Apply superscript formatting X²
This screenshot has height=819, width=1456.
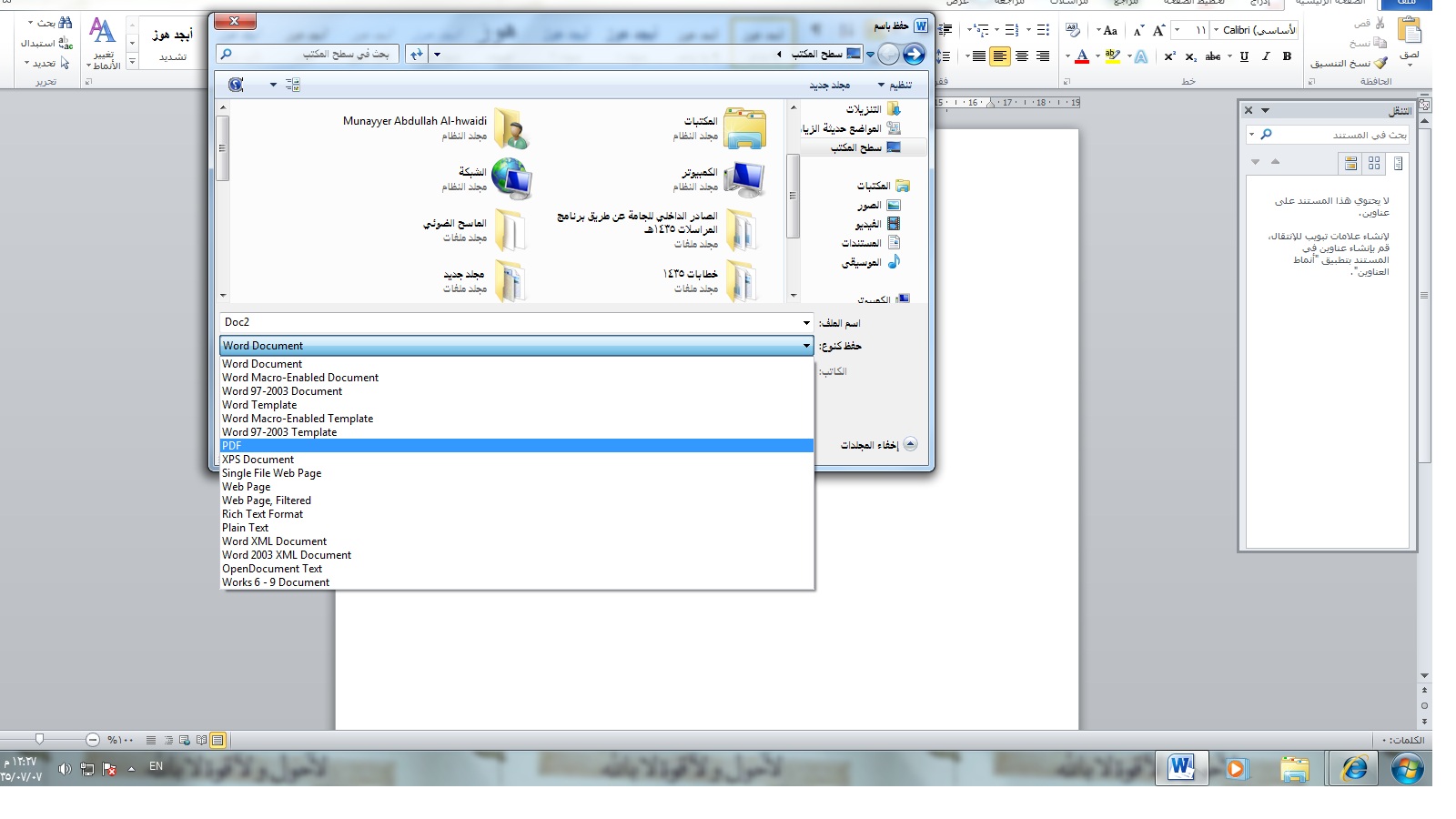pos(1170,56)
